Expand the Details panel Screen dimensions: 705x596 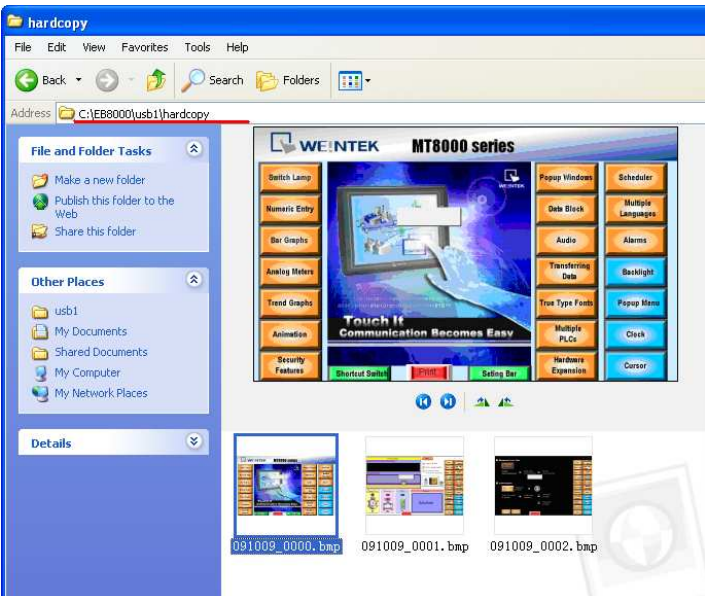(194, 441)
